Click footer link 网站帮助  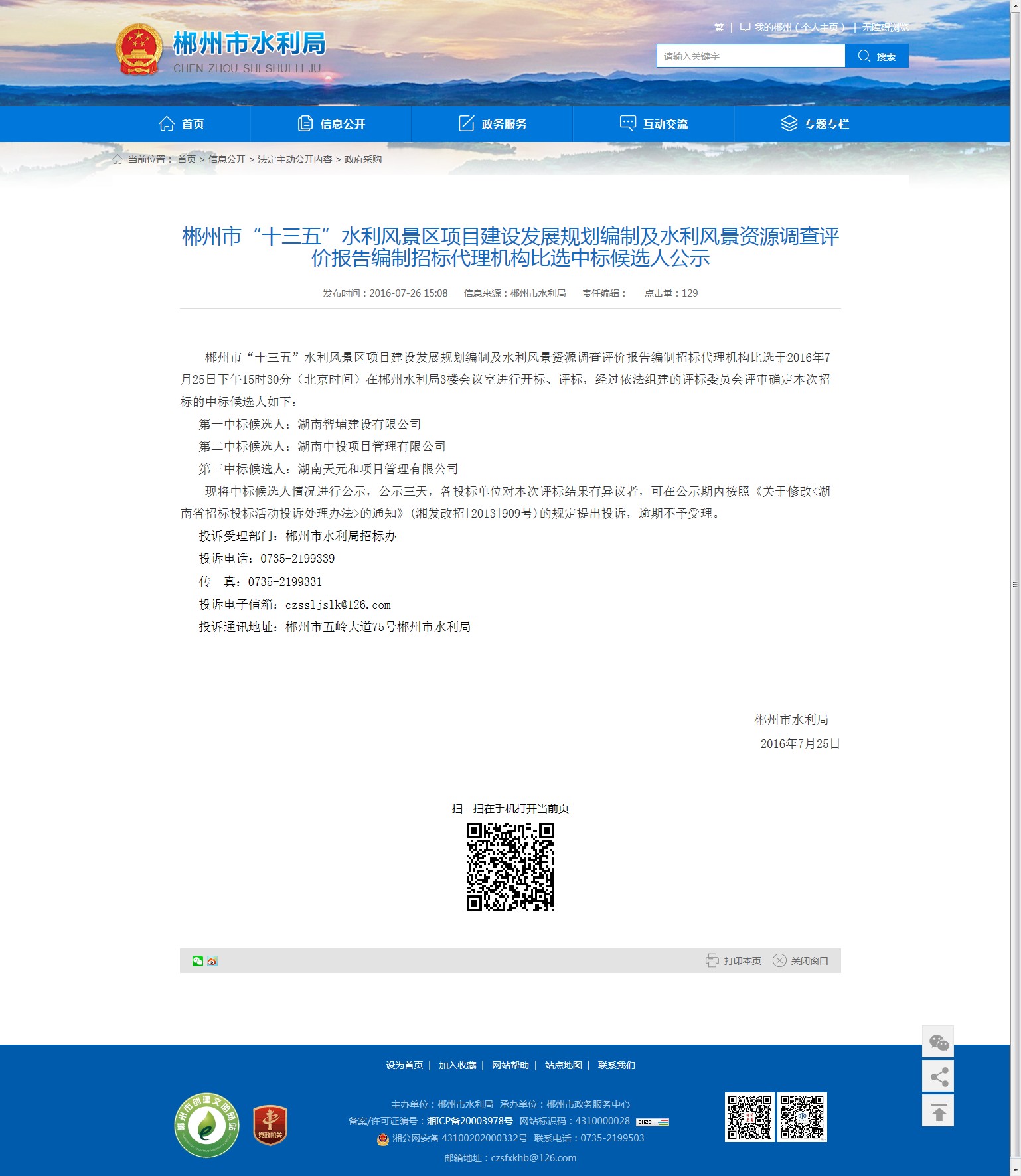tap(510, 1065)
